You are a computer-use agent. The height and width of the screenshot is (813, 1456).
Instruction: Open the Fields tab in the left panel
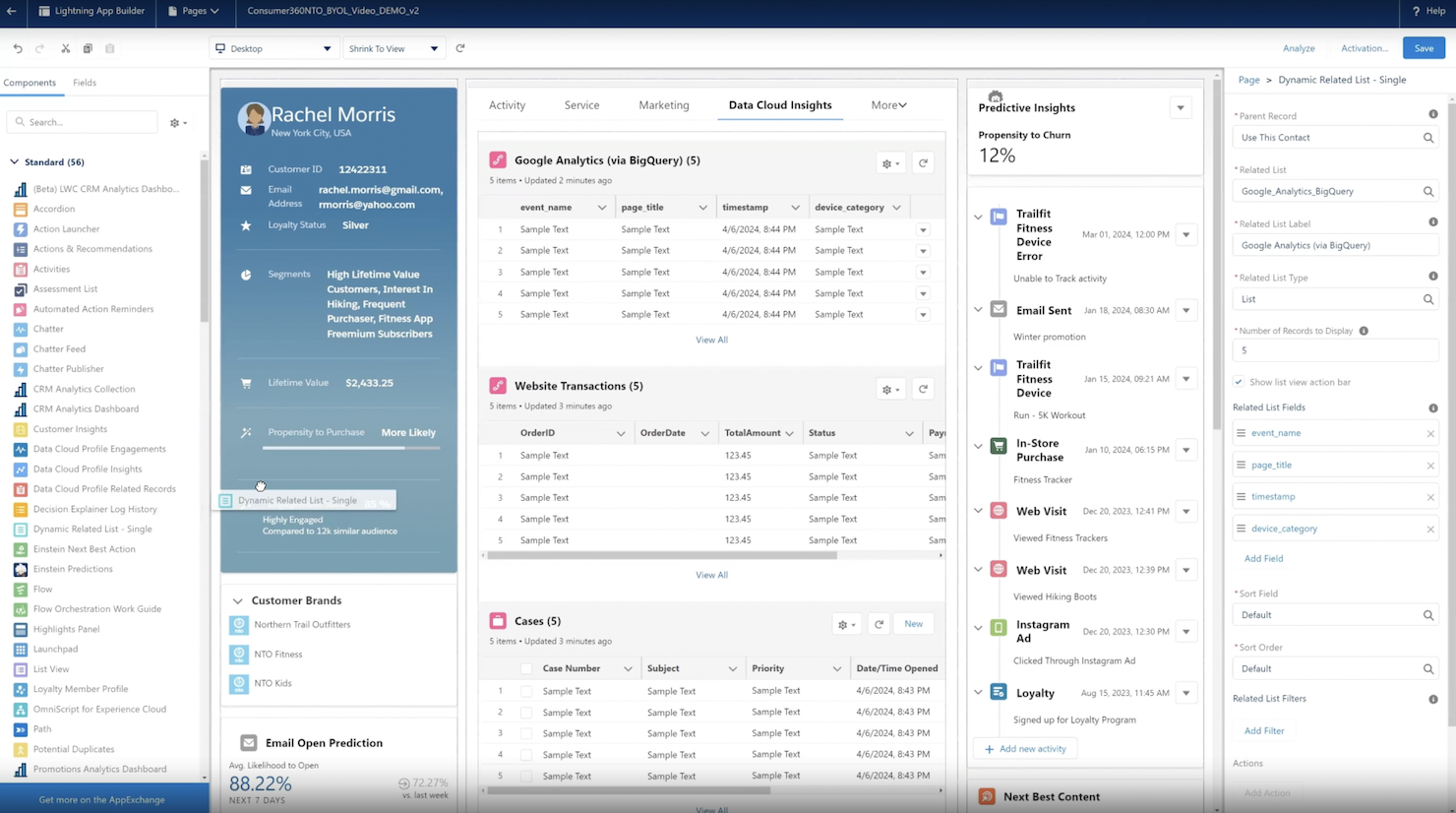coord(84,83)
